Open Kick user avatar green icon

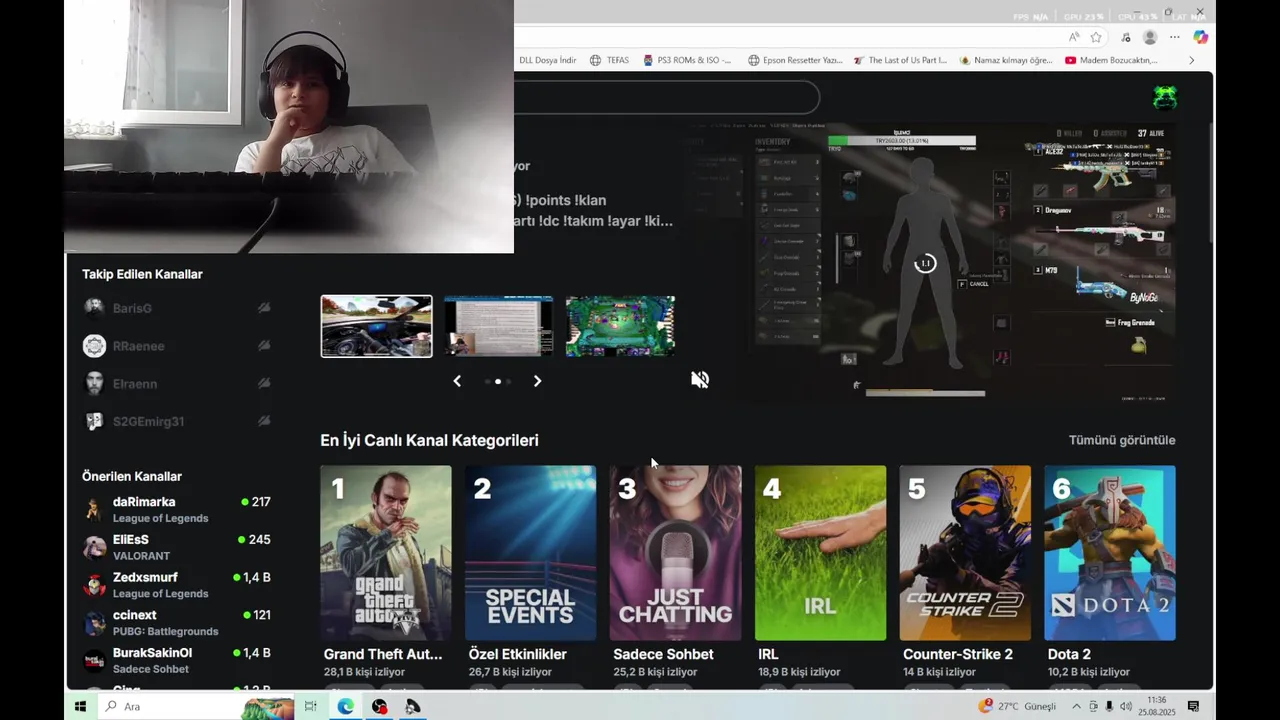click(1165, 97)
